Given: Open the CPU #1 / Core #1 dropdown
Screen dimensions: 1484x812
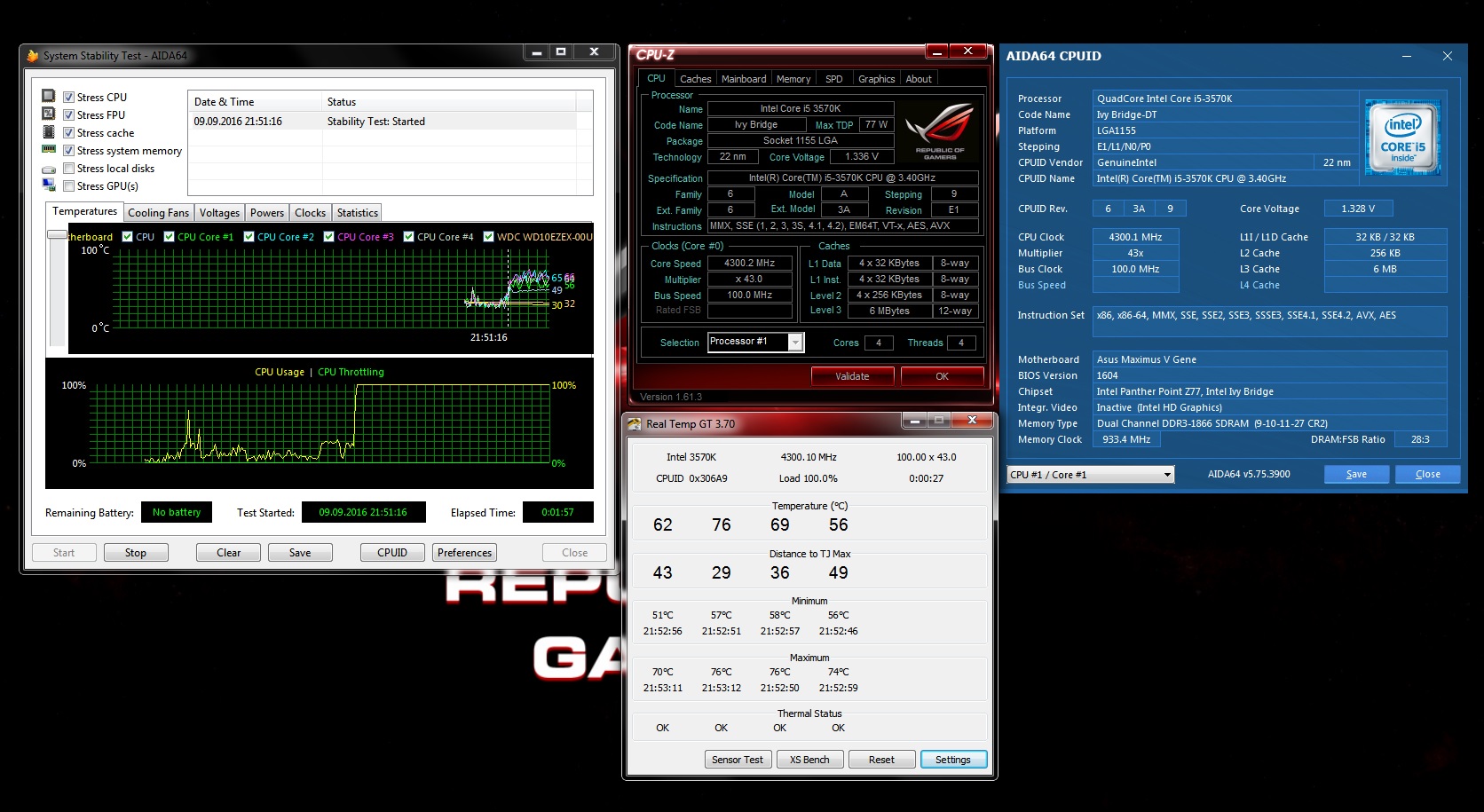Looking at the screenshot, I should coord(1091,475).
